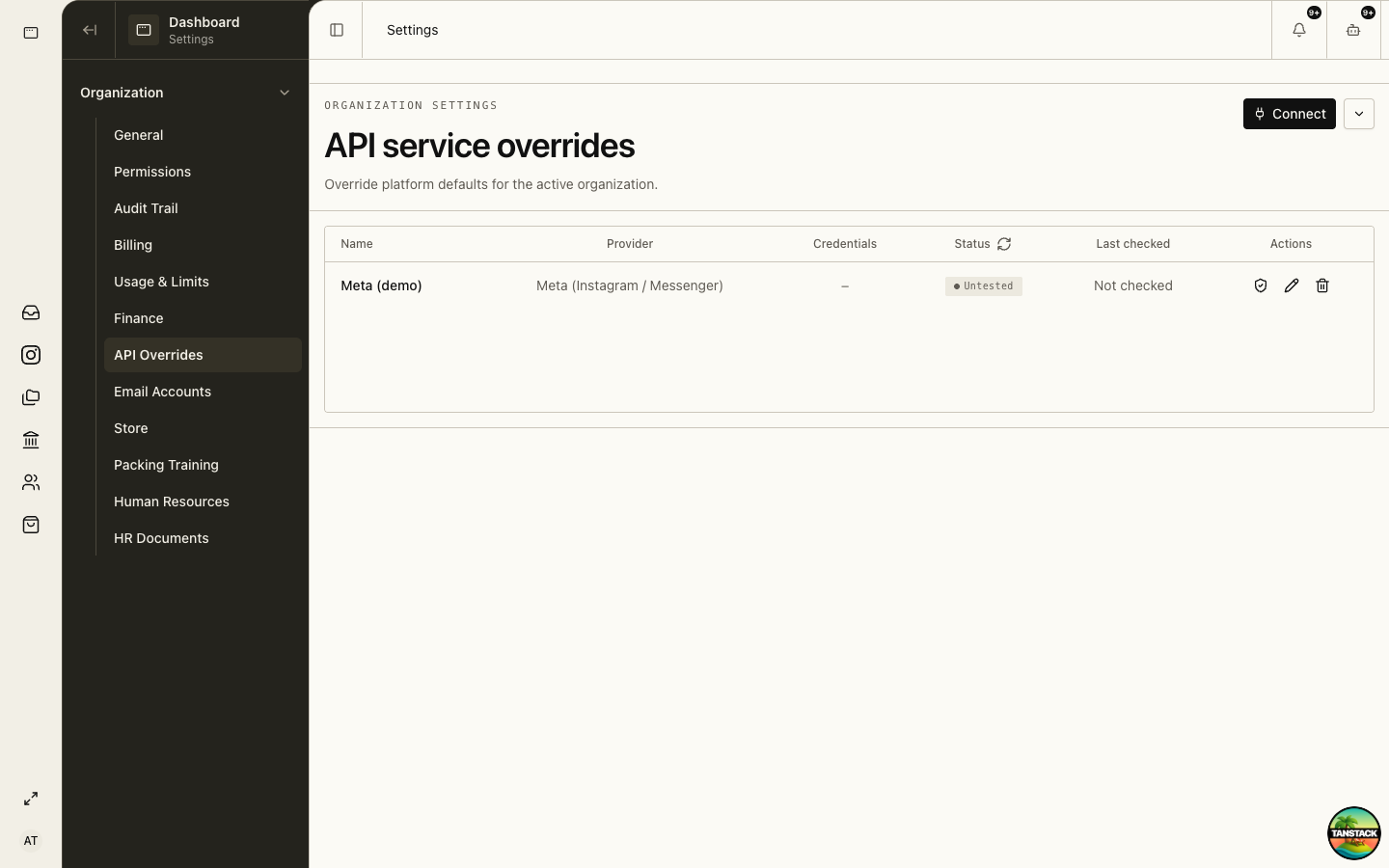
Task: Open the assistant bot icon in header
Action: (1353, 30)
